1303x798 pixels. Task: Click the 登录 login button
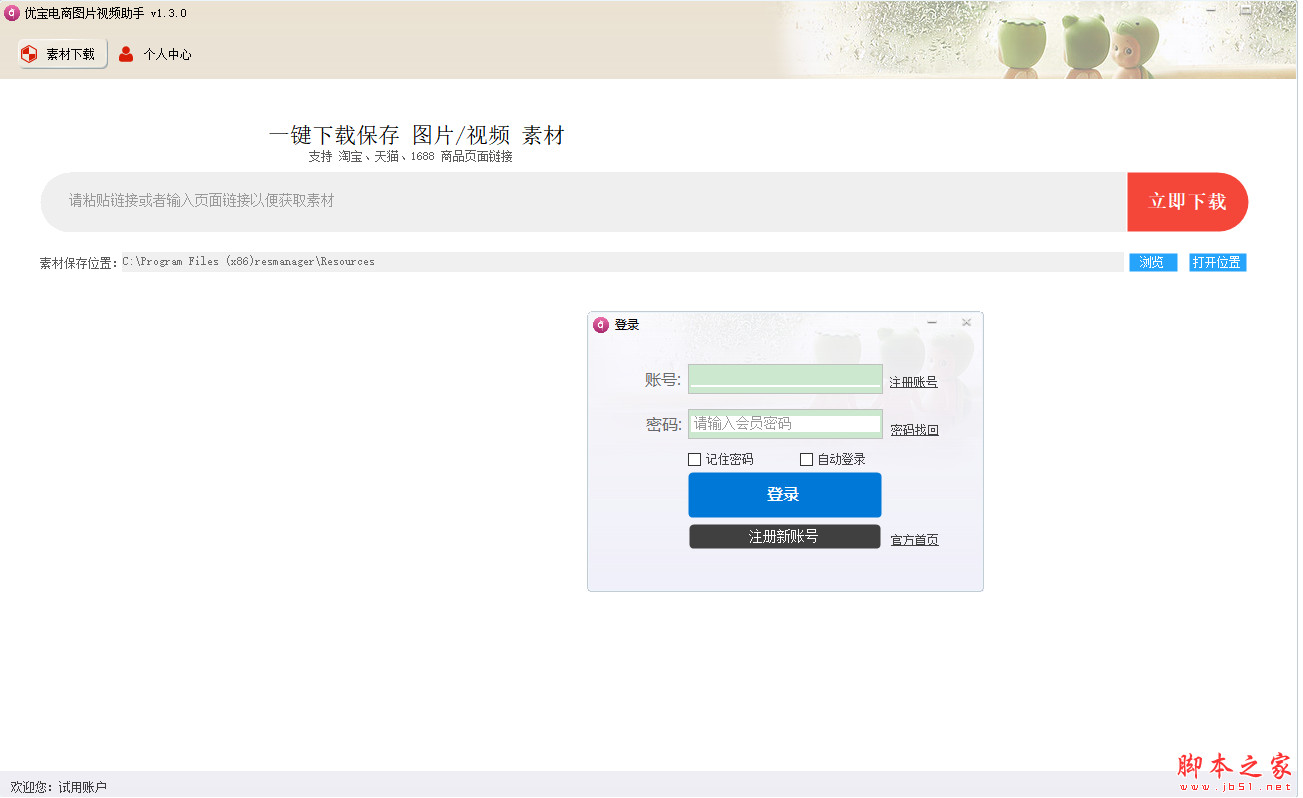(x=785, y=494)
